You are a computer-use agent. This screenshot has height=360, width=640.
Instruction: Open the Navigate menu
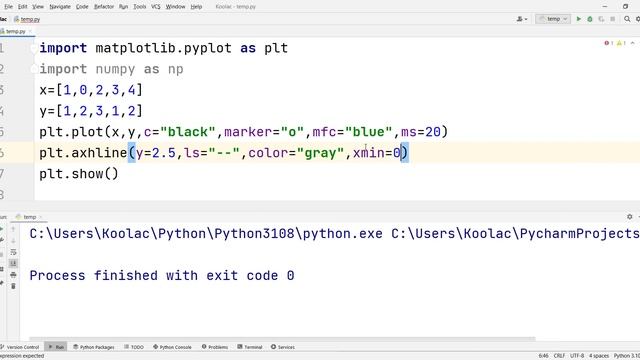tap(60, 7)
